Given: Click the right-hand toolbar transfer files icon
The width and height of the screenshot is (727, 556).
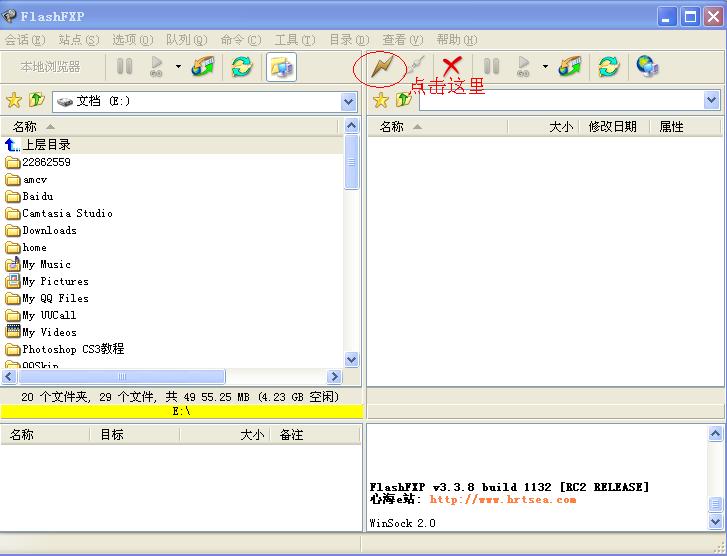Looking at the screenshot, I should (570, 67).
